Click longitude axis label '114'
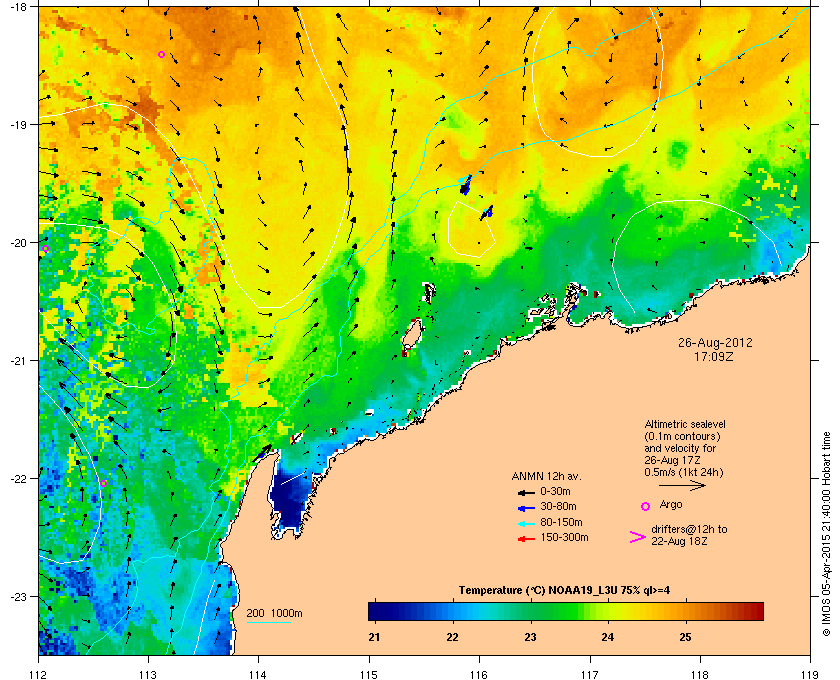 (258, 674)
